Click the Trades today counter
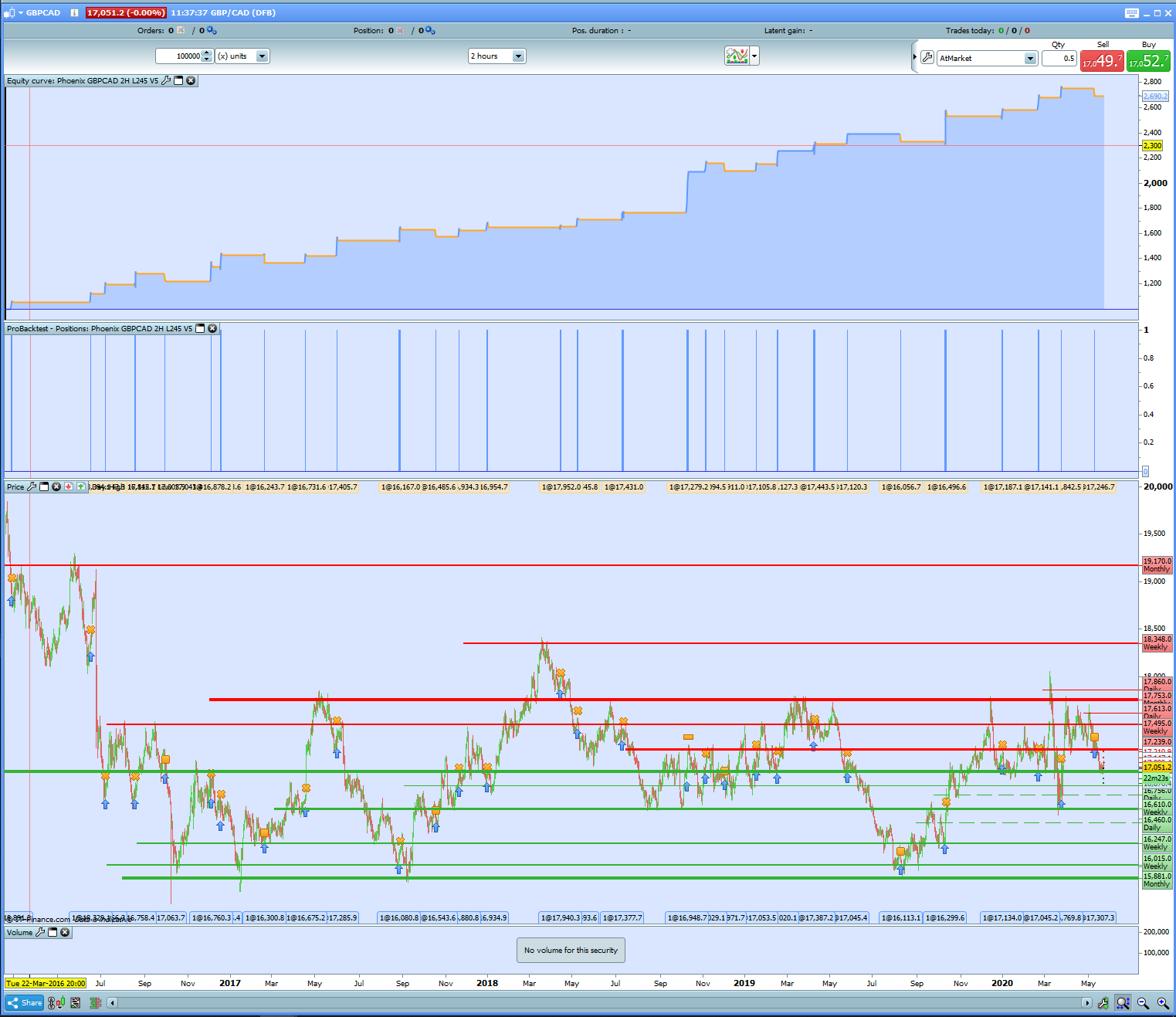The height and width of the screenshot is (1017, 1176). (988, 31)
